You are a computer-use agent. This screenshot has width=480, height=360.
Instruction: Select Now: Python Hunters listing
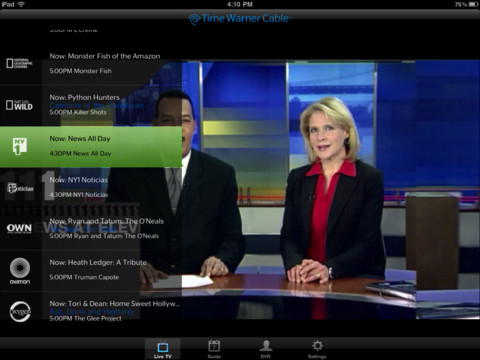[x=85, y=97]
